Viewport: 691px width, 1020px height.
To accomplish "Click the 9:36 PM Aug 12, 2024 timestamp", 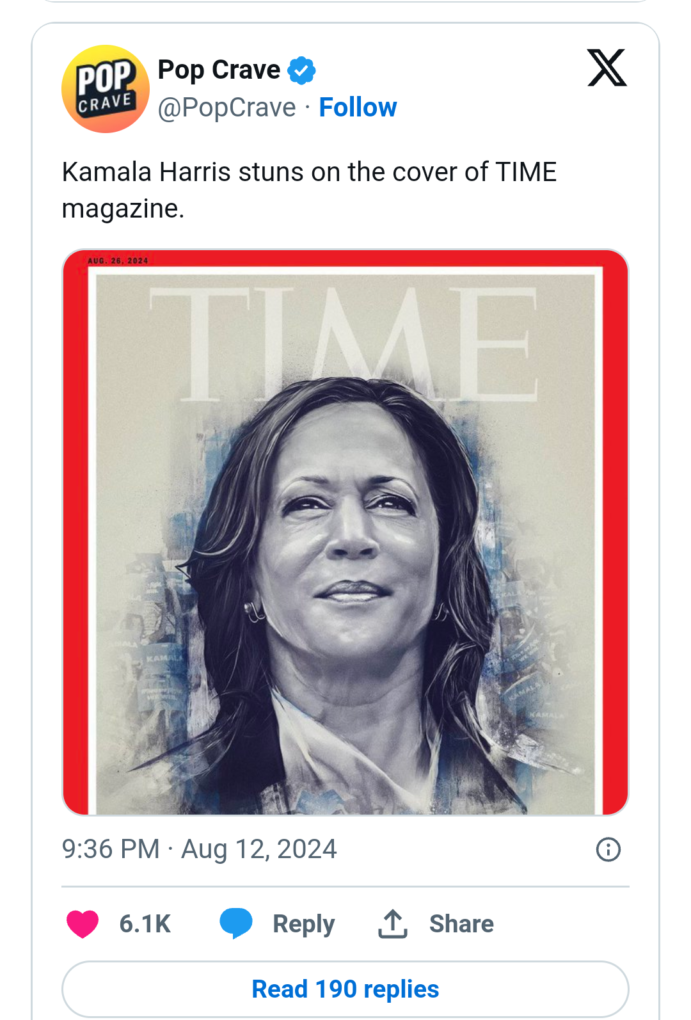I will click(x=199, y=850).
